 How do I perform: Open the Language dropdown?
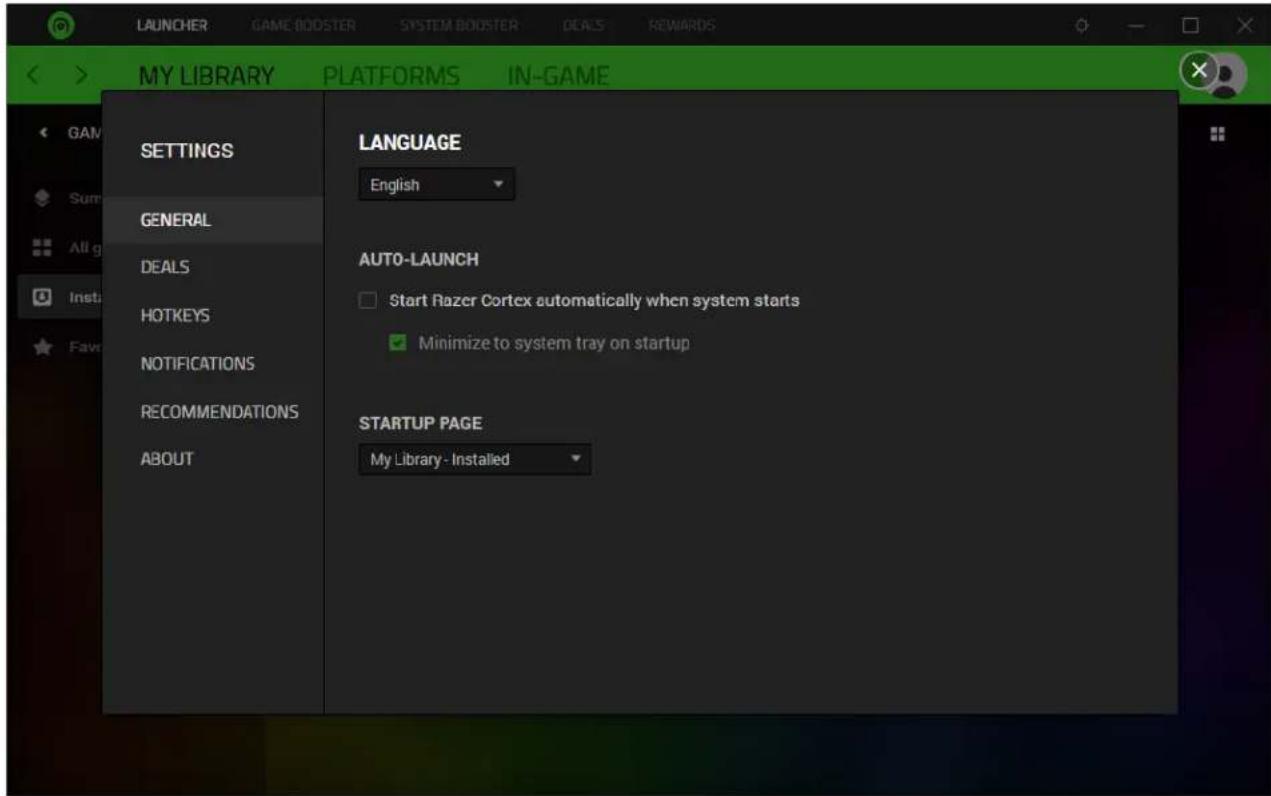click(436, 184)
